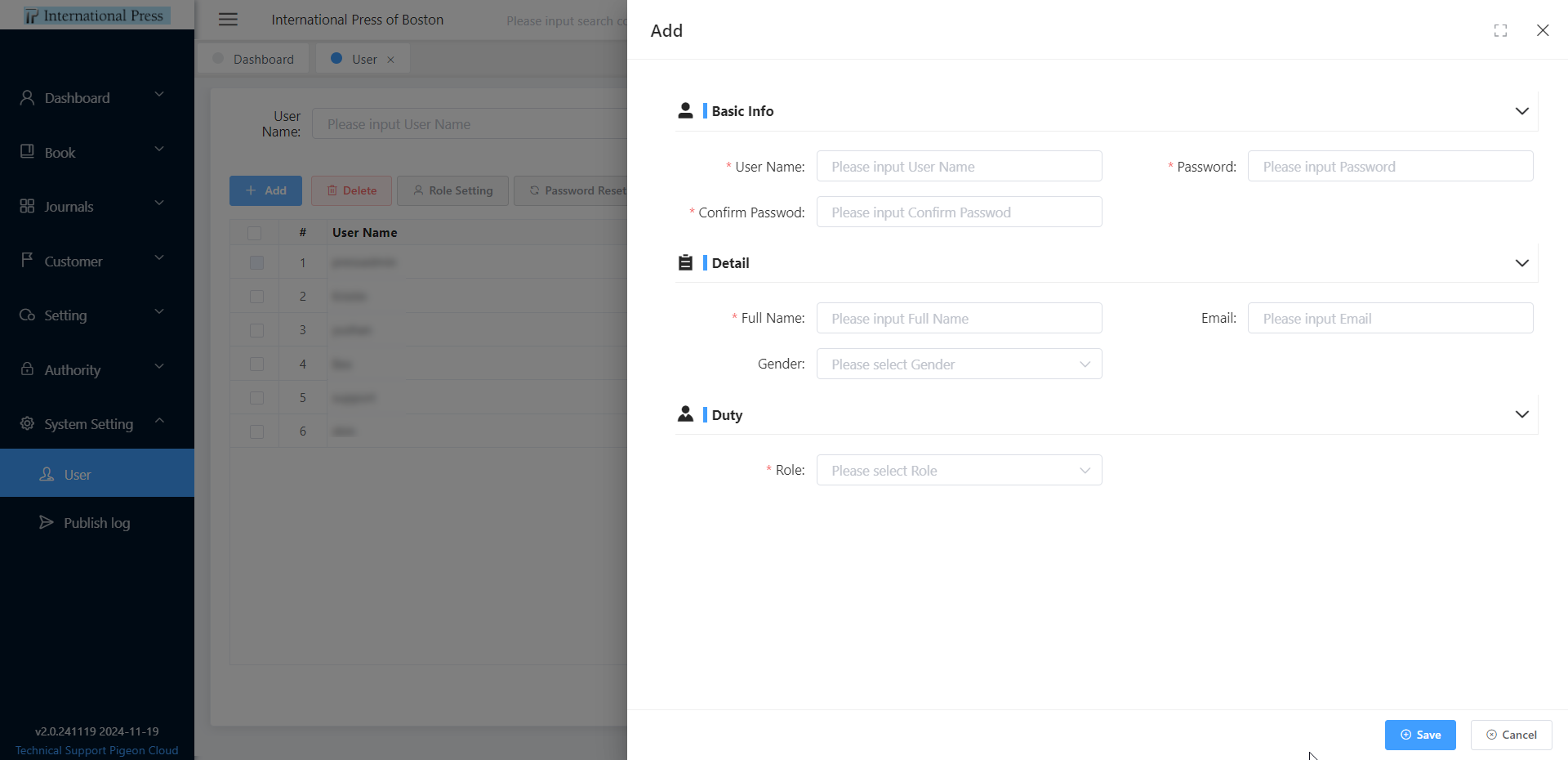1568x760 pixels.
Task: Click the Customer flag icon in sidebar
Action: coord(27,260)
